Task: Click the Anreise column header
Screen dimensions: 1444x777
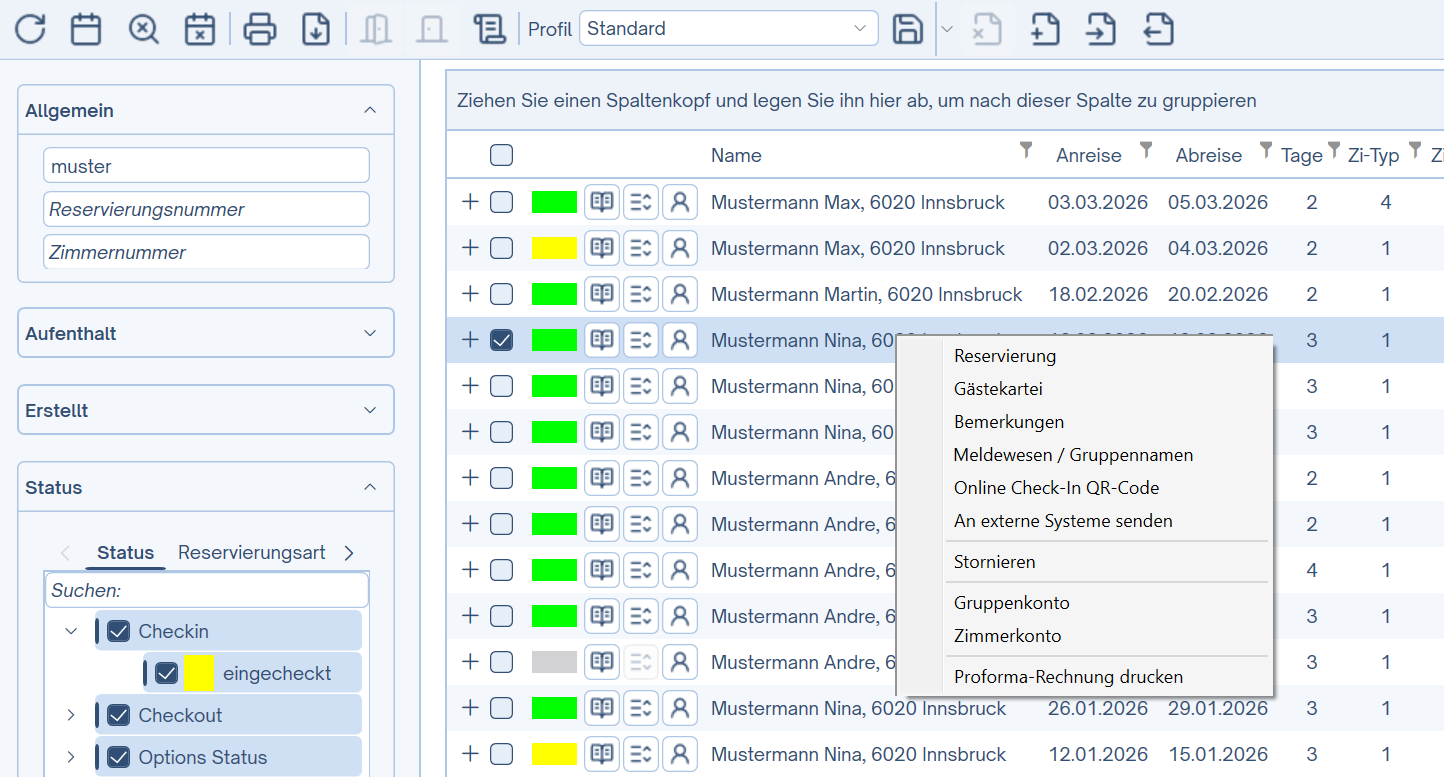Action: pos(1088,155)
